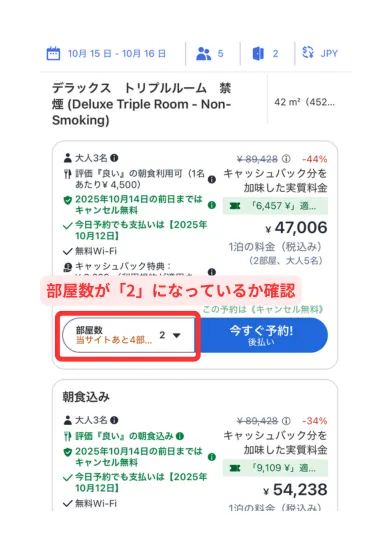The height and width of the screenshot is (550, 390).
Task: Open the JPY currency switch icon
Action: click(x=308, y=53)
